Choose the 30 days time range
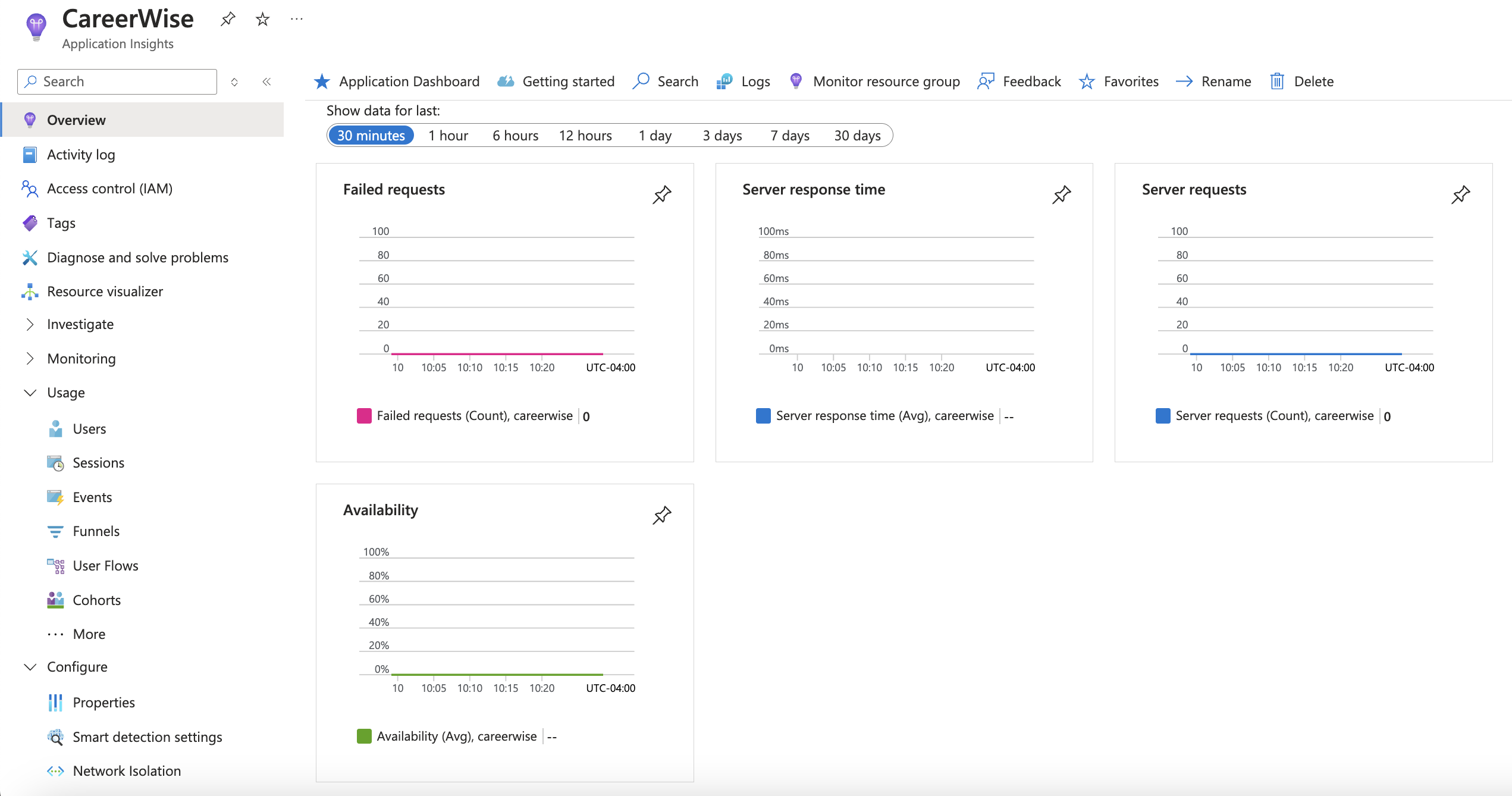Screen dimensions: 1512x796 [x=857, y=136]
